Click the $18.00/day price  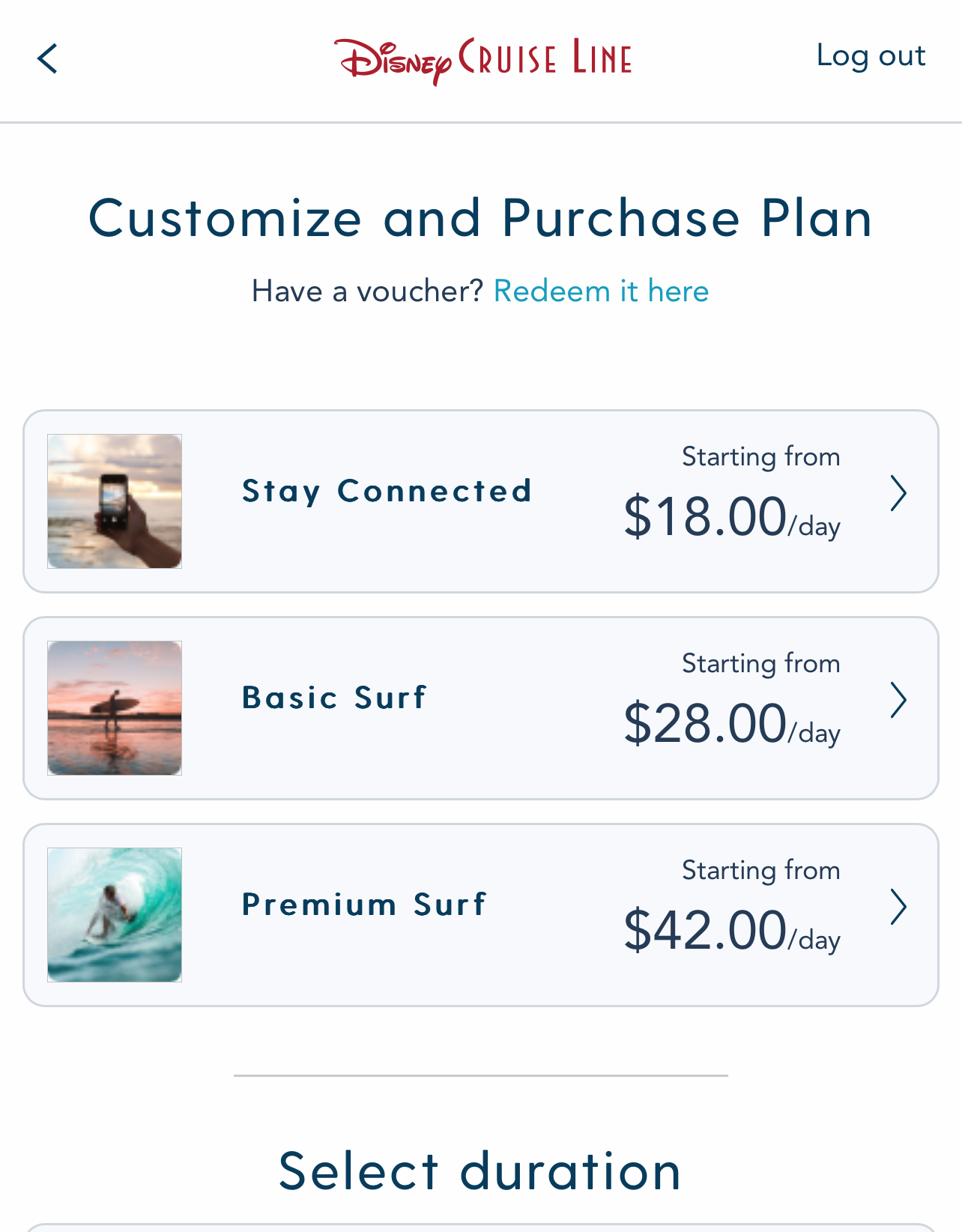tap(731, 517)
